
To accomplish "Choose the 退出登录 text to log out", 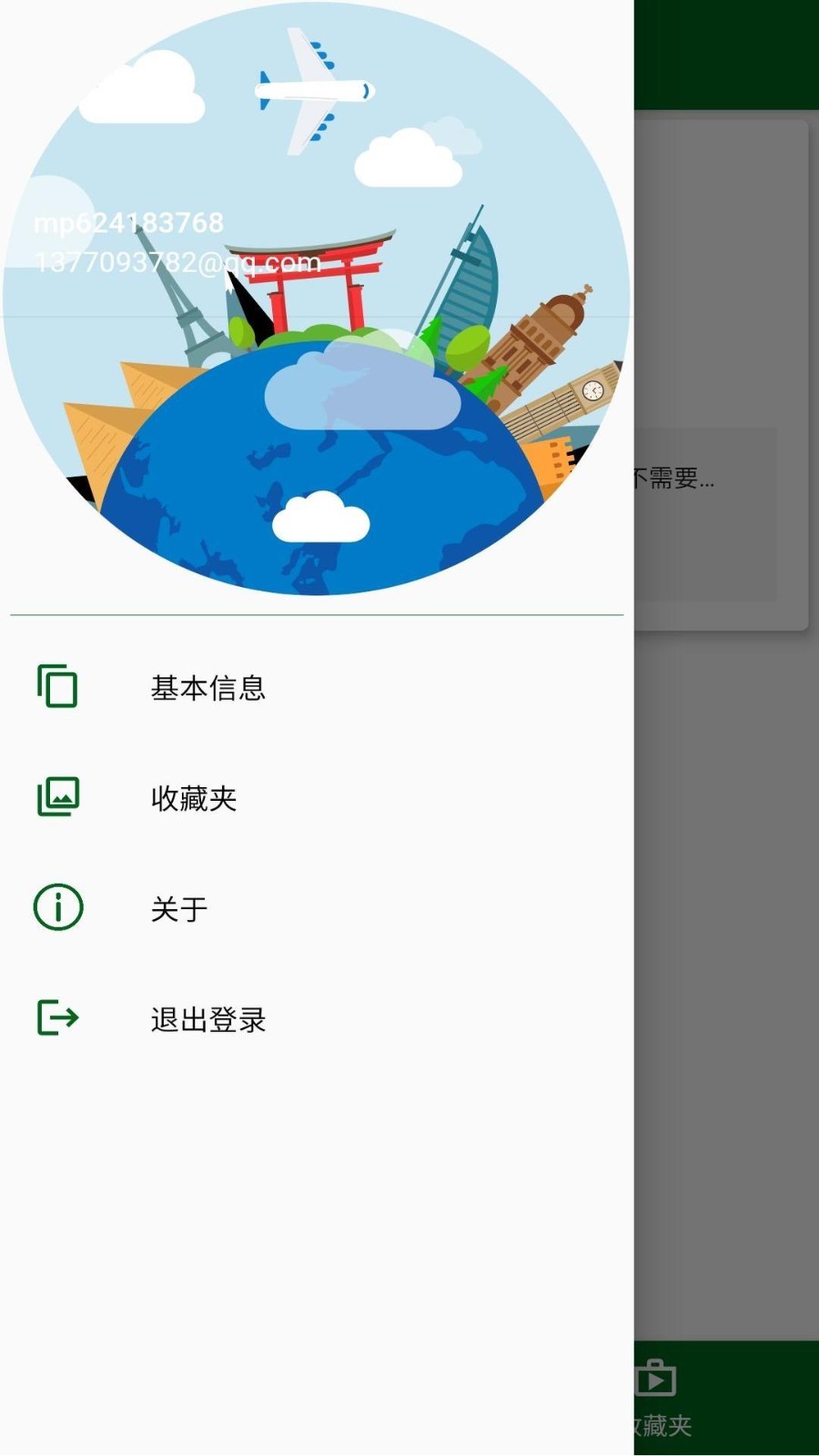I will 207,1019.
